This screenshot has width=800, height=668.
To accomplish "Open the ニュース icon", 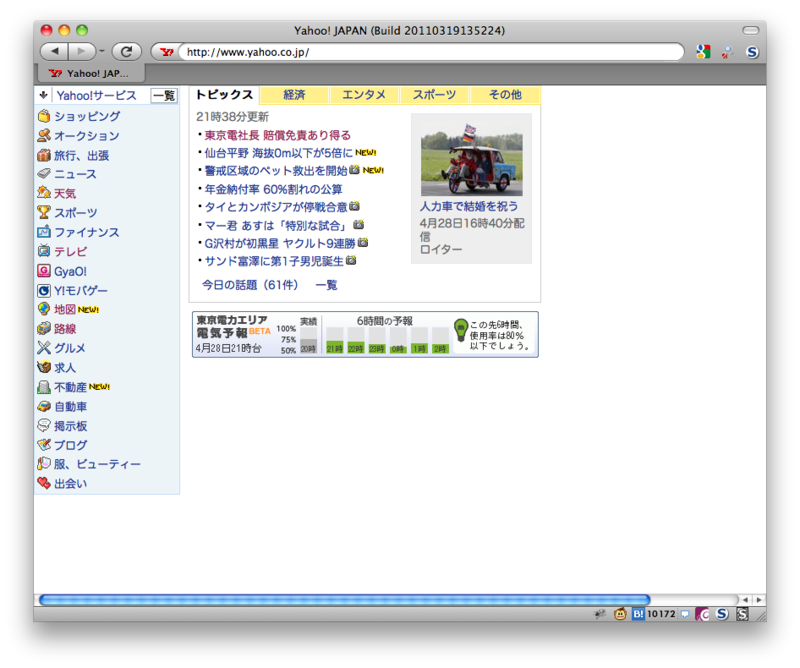I will coord(44,174).
